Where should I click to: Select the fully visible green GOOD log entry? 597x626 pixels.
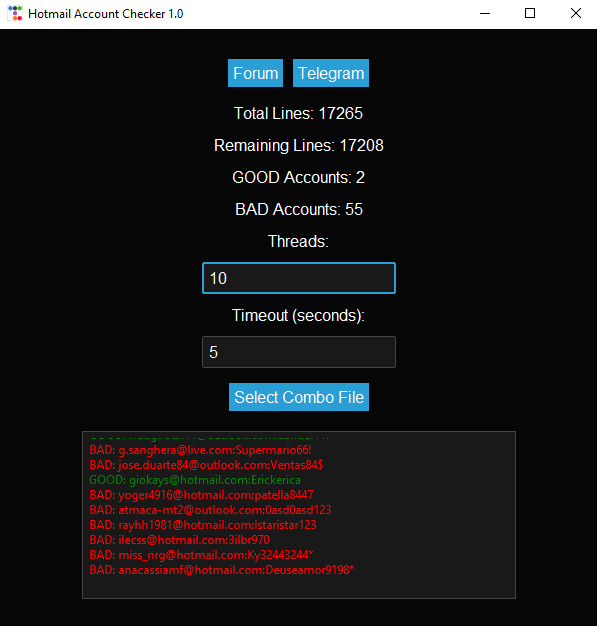[195, 480]
